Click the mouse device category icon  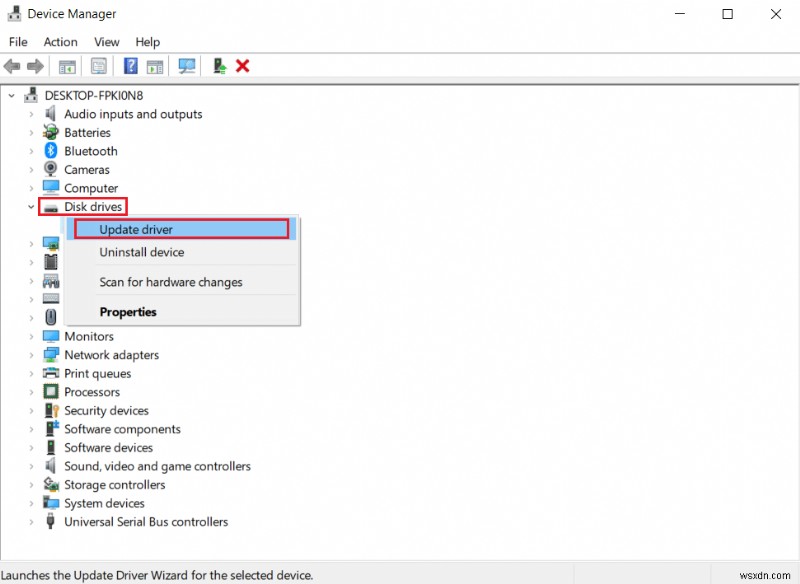point(51,317)
